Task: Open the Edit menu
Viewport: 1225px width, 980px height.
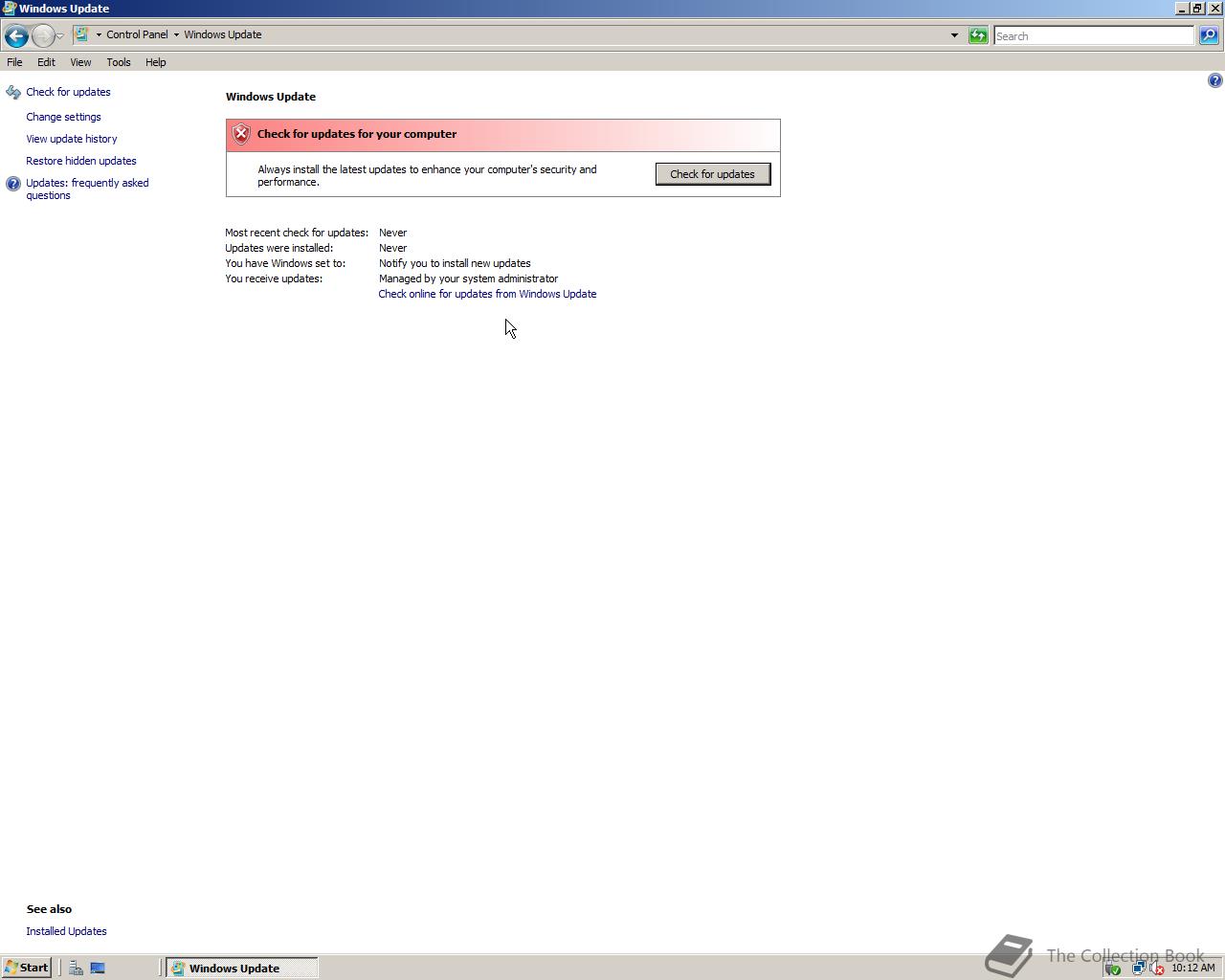Action: coord(46,62)
